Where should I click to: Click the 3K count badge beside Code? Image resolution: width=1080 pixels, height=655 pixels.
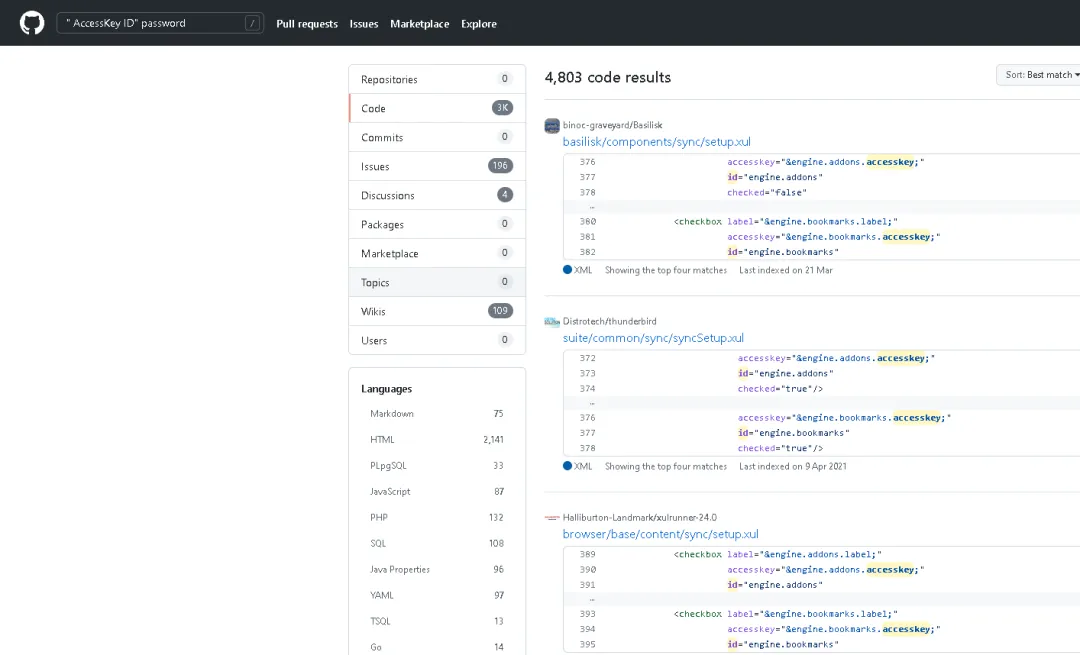click(x=502, y=107)
